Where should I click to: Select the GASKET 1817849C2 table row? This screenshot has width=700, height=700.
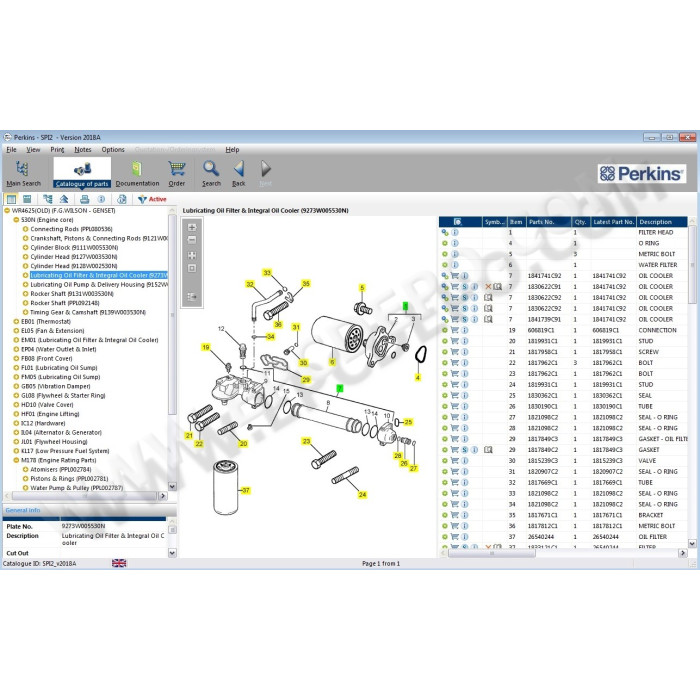tap(564, 450)
